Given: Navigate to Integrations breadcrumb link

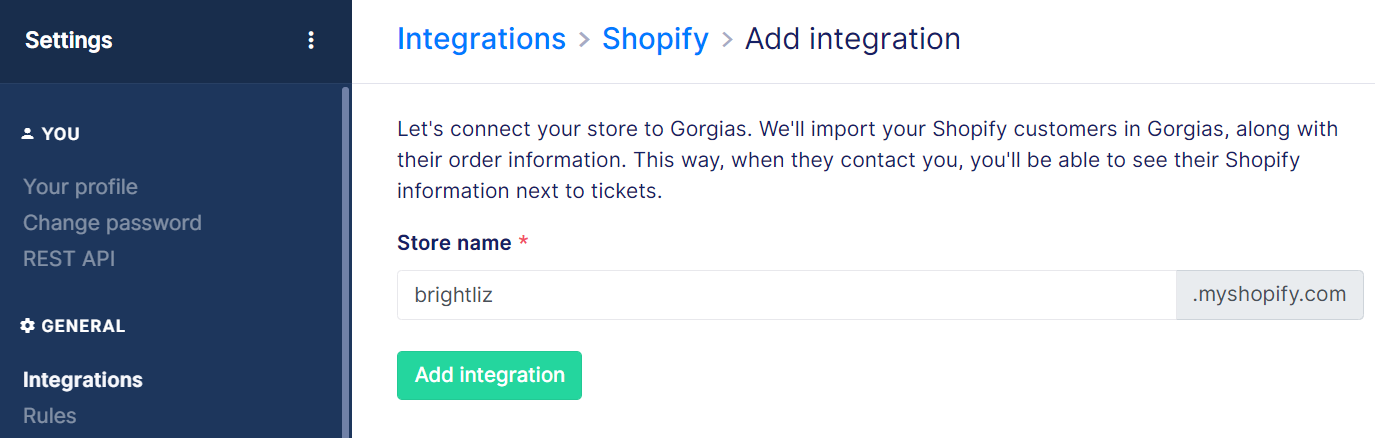Looking at the screenshot, I should coord(481,39).
